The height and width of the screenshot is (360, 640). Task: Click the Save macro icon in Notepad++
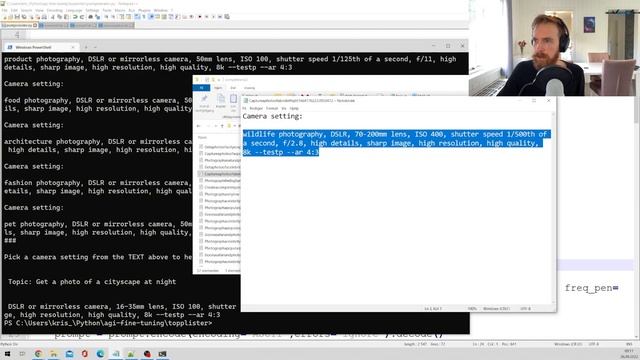227,17
